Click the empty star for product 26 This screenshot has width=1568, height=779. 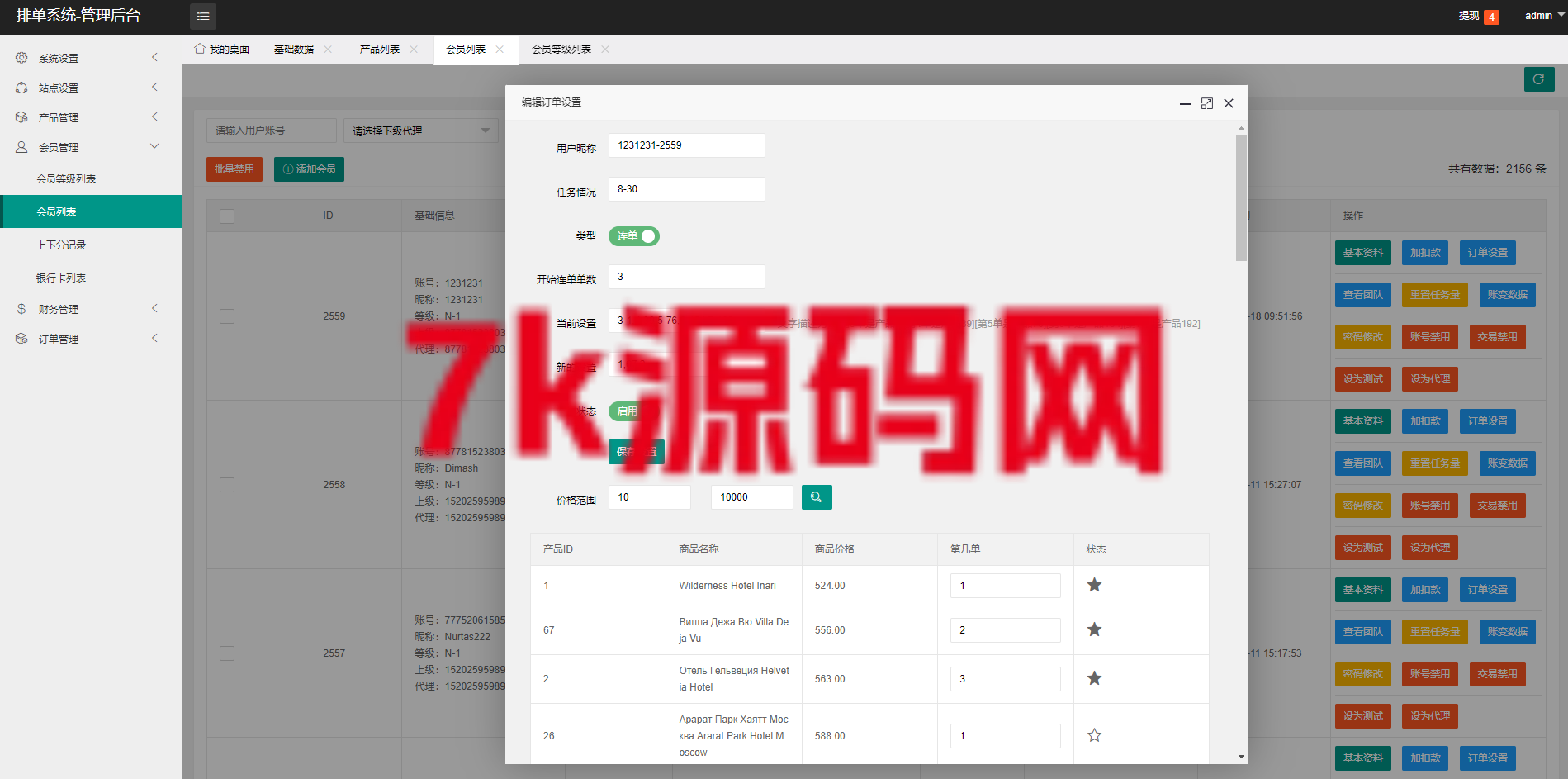coord(1094,735)
